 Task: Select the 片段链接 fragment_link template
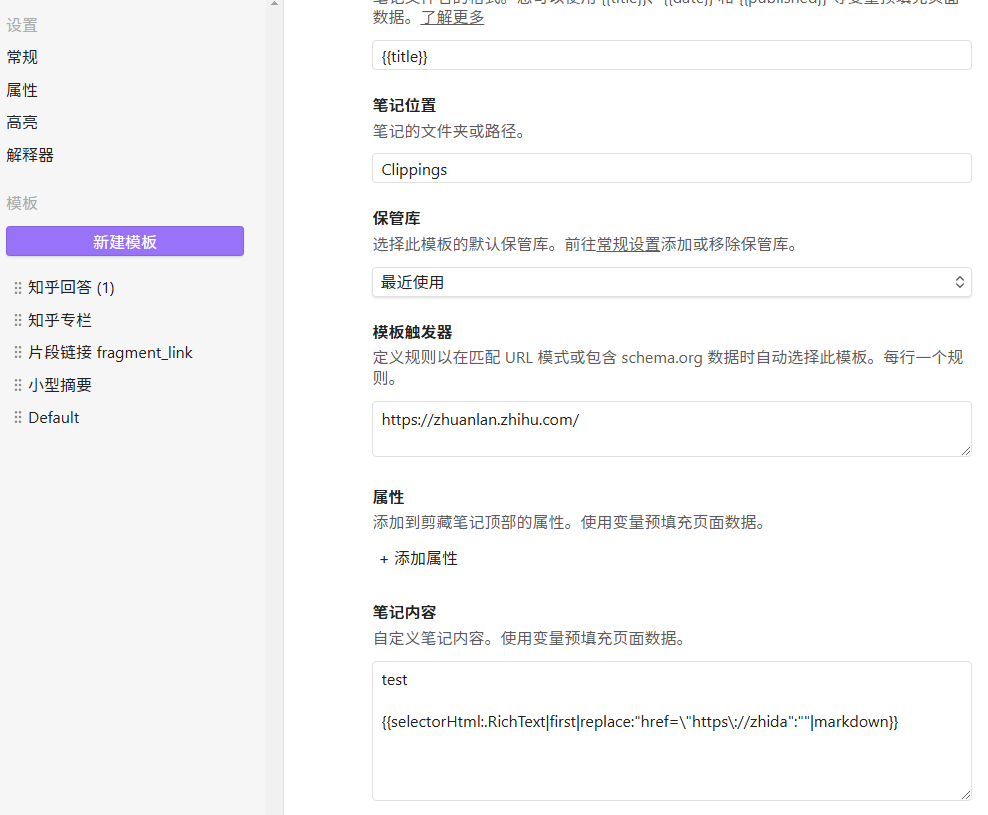pyautogui.click(x=110, y=352)
